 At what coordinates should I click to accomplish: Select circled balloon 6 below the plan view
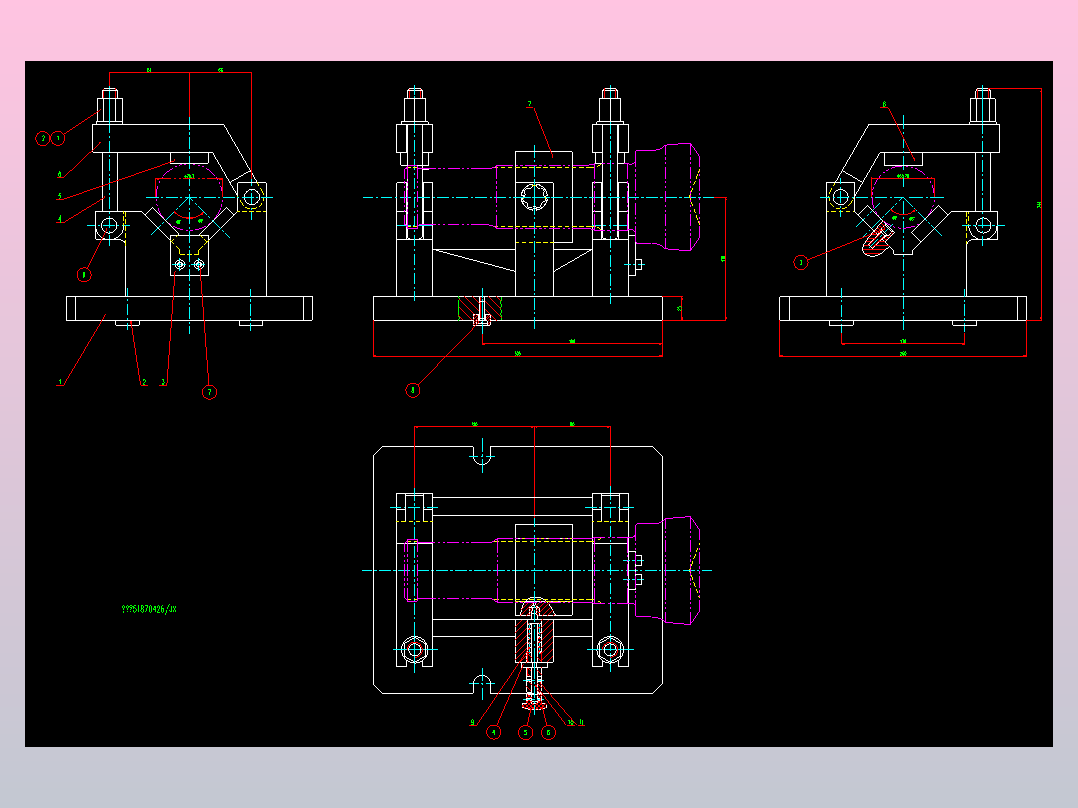click(548, 732)
